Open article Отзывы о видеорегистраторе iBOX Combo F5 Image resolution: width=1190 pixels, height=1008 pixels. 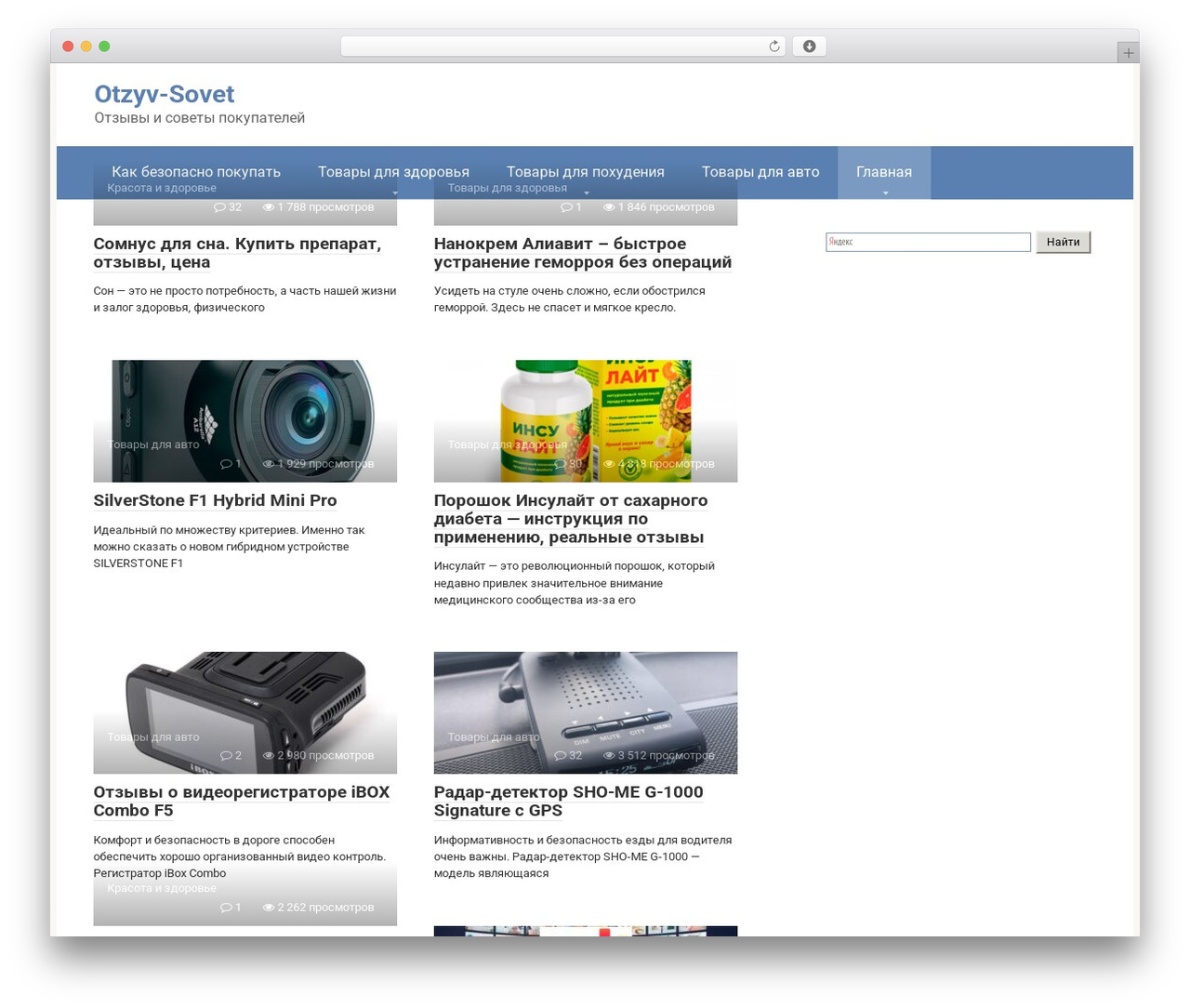(242, 802)
